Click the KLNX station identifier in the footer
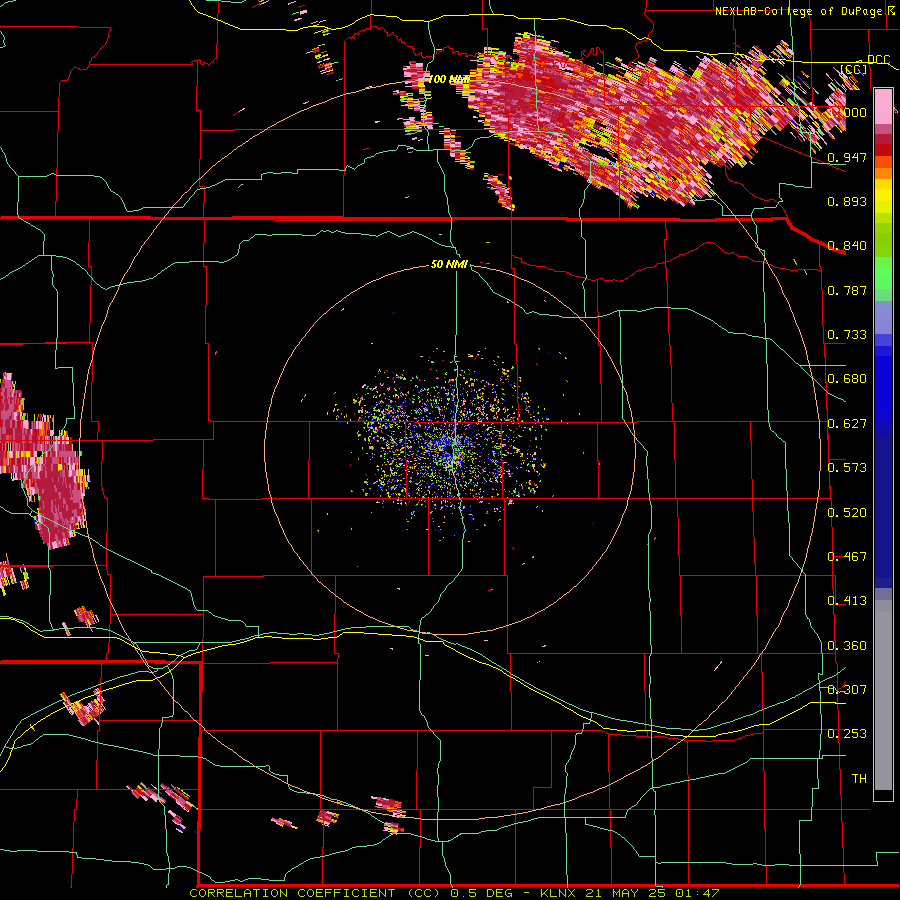The width and height of the screenshot is (900, 900). pyautogui.click(x=559, y=893)
